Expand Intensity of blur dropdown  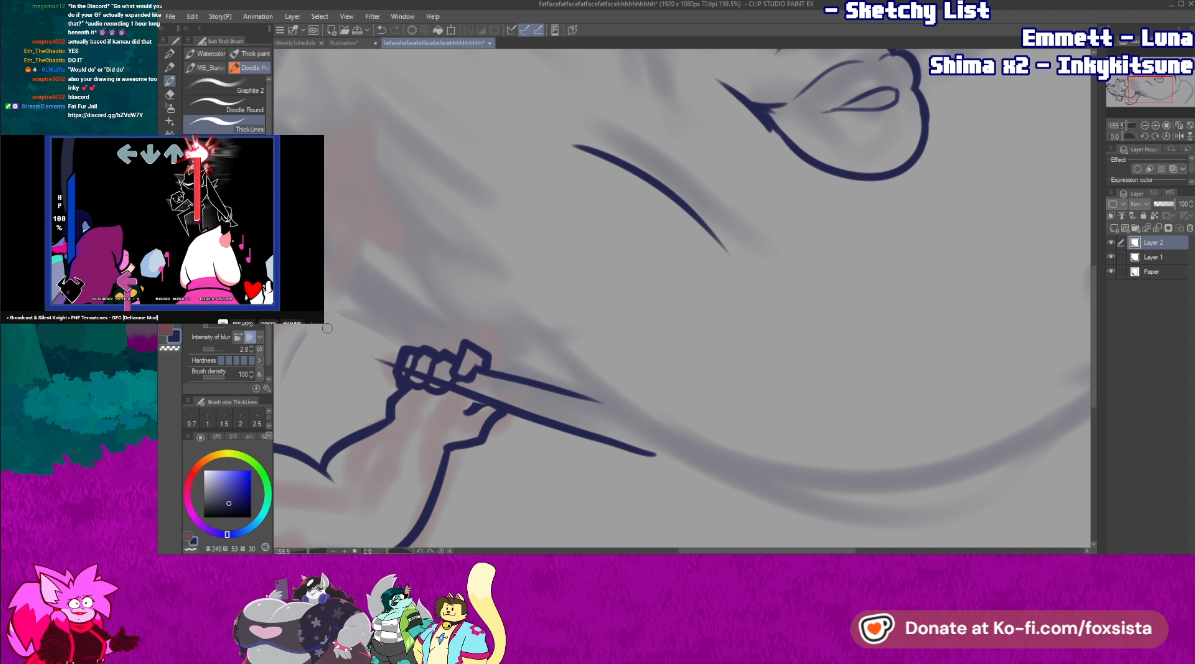click(x=260, y=337)
